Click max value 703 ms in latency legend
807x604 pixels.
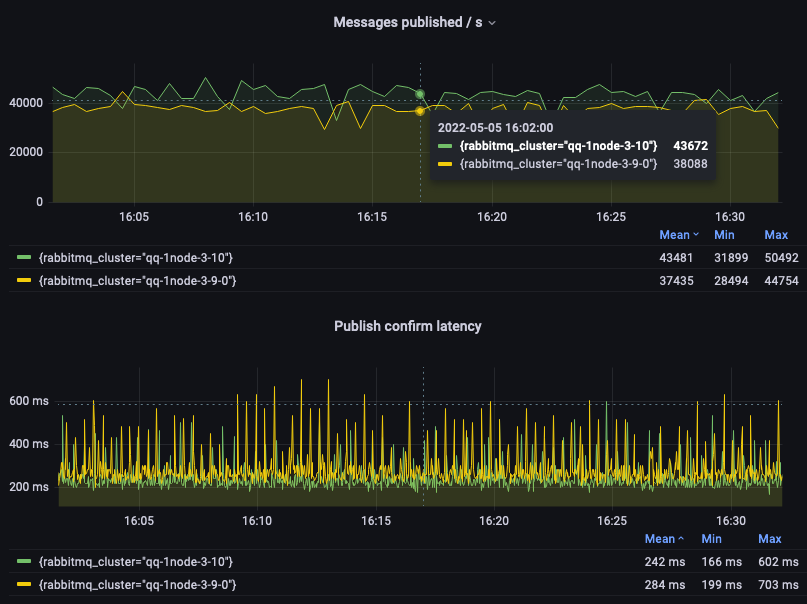[778, 585]
